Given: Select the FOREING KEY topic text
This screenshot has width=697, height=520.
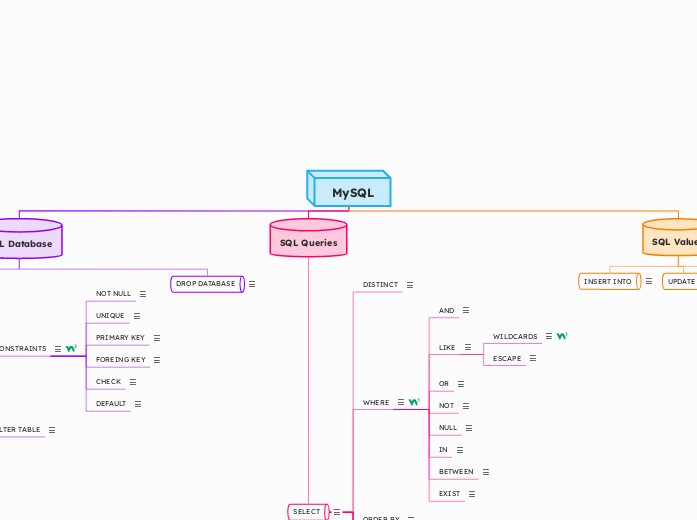Looking at the screenshot, I should [x=121, y=360].
